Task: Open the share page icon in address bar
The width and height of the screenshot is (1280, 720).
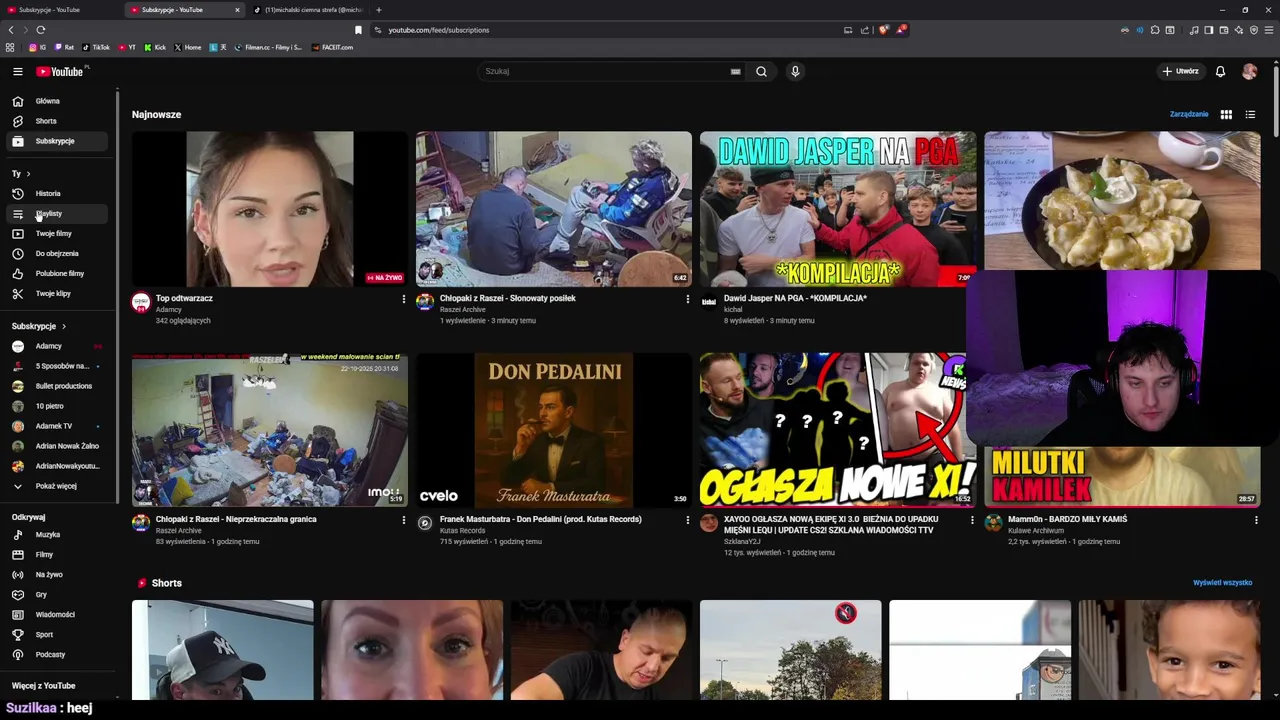Action: 865,30
